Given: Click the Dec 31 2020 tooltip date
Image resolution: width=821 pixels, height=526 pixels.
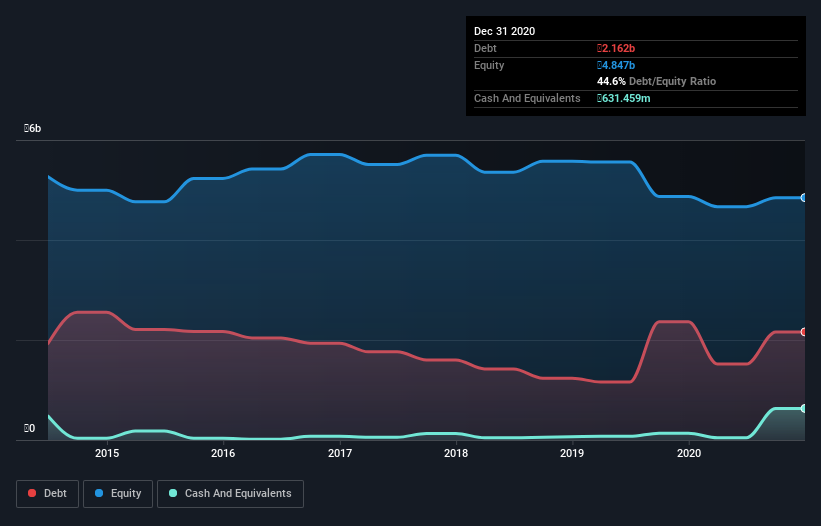Looking at the screenshot, I should click(x=504, y=31).
